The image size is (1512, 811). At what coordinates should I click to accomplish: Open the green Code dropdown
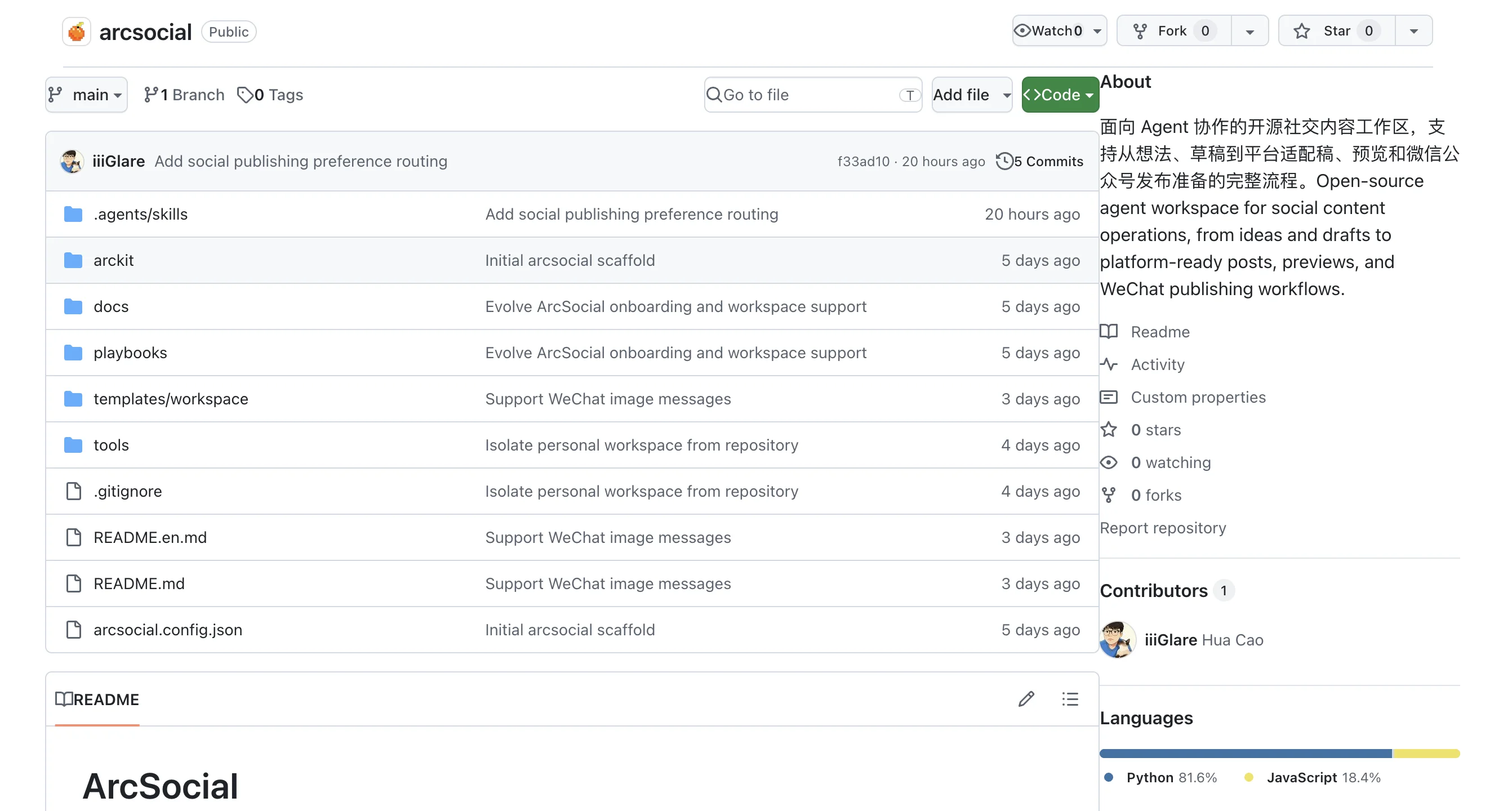pyautogui.click(x=1060, y=95)
